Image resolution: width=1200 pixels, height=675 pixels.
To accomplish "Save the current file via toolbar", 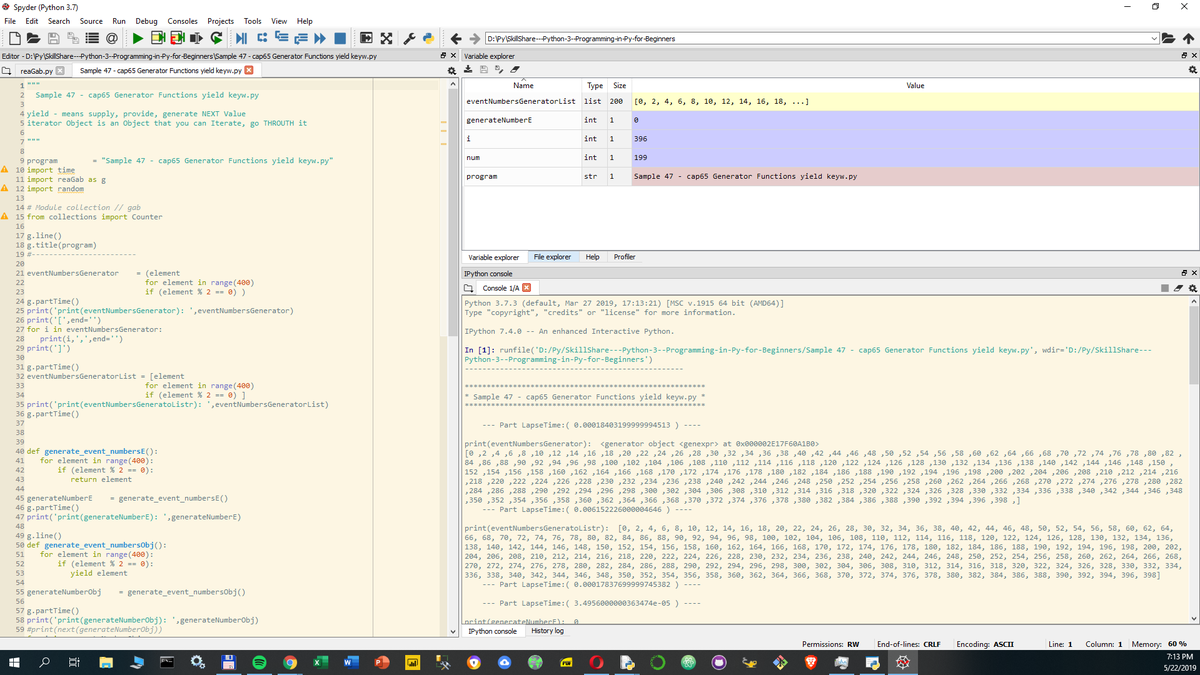I will 53,38.
